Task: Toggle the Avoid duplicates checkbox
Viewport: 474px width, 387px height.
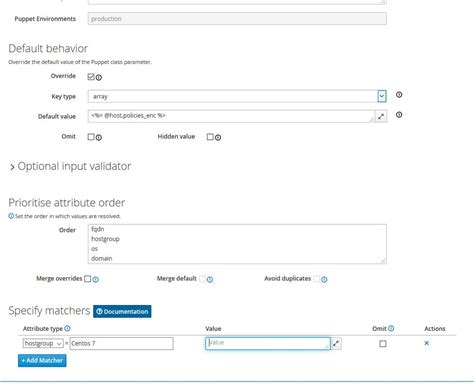Action: [317, 279]
